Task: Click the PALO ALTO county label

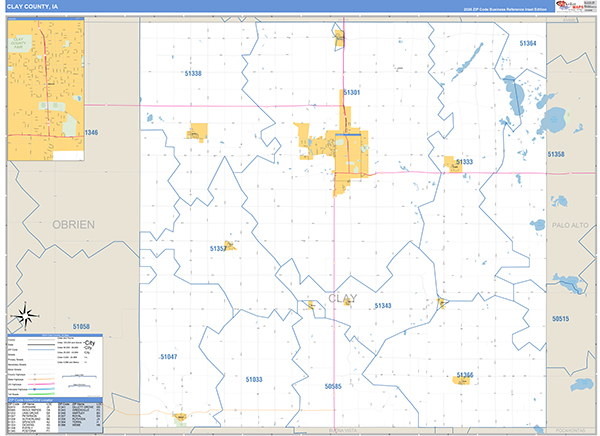Action: point(573,227)
